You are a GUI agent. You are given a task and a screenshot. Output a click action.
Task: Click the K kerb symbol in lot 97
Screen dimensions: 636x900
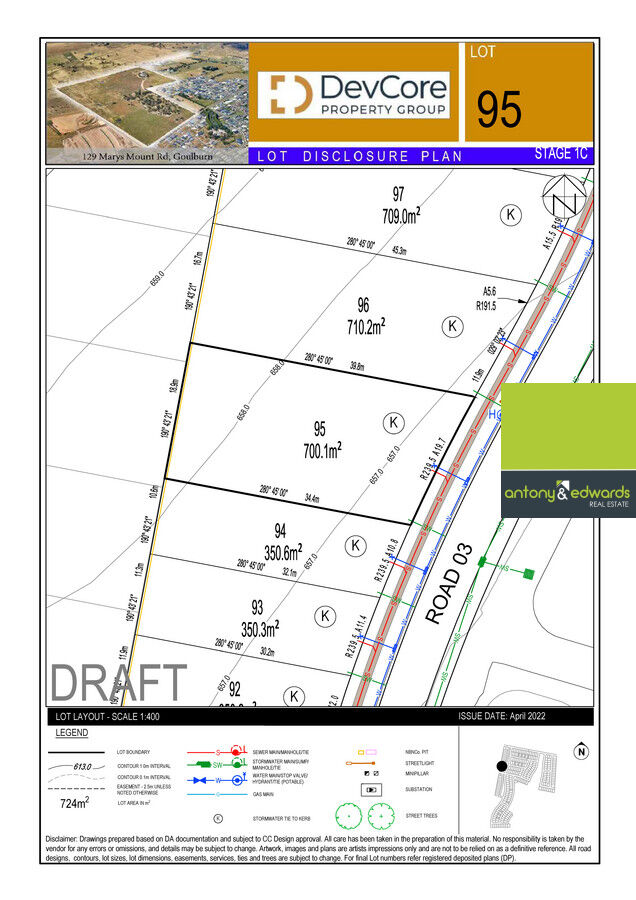[x=510, y=215]
